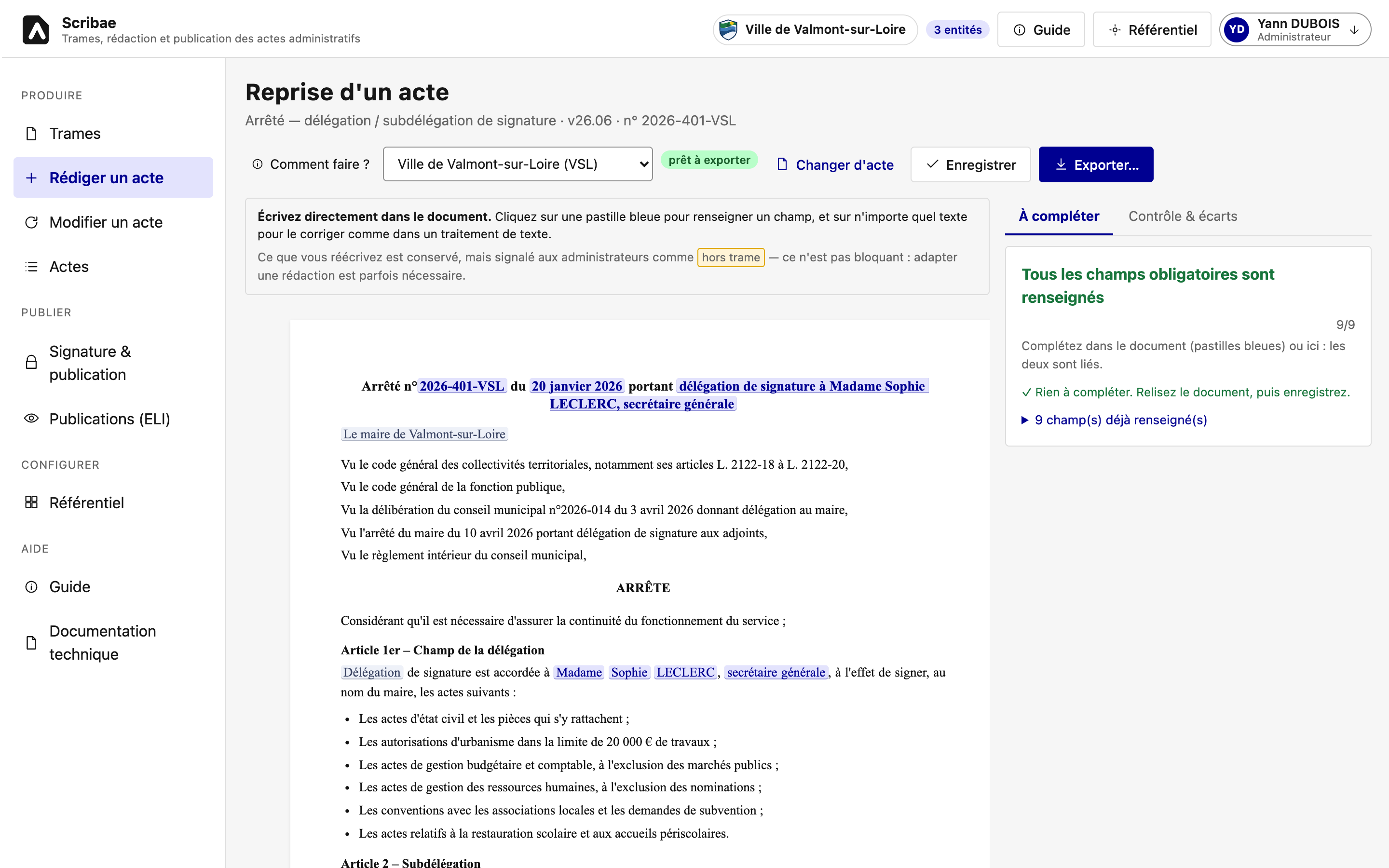Click the target icon in header Référentiel button
The width and height of the screenshot is (1389, 868).
[1115, 30]
